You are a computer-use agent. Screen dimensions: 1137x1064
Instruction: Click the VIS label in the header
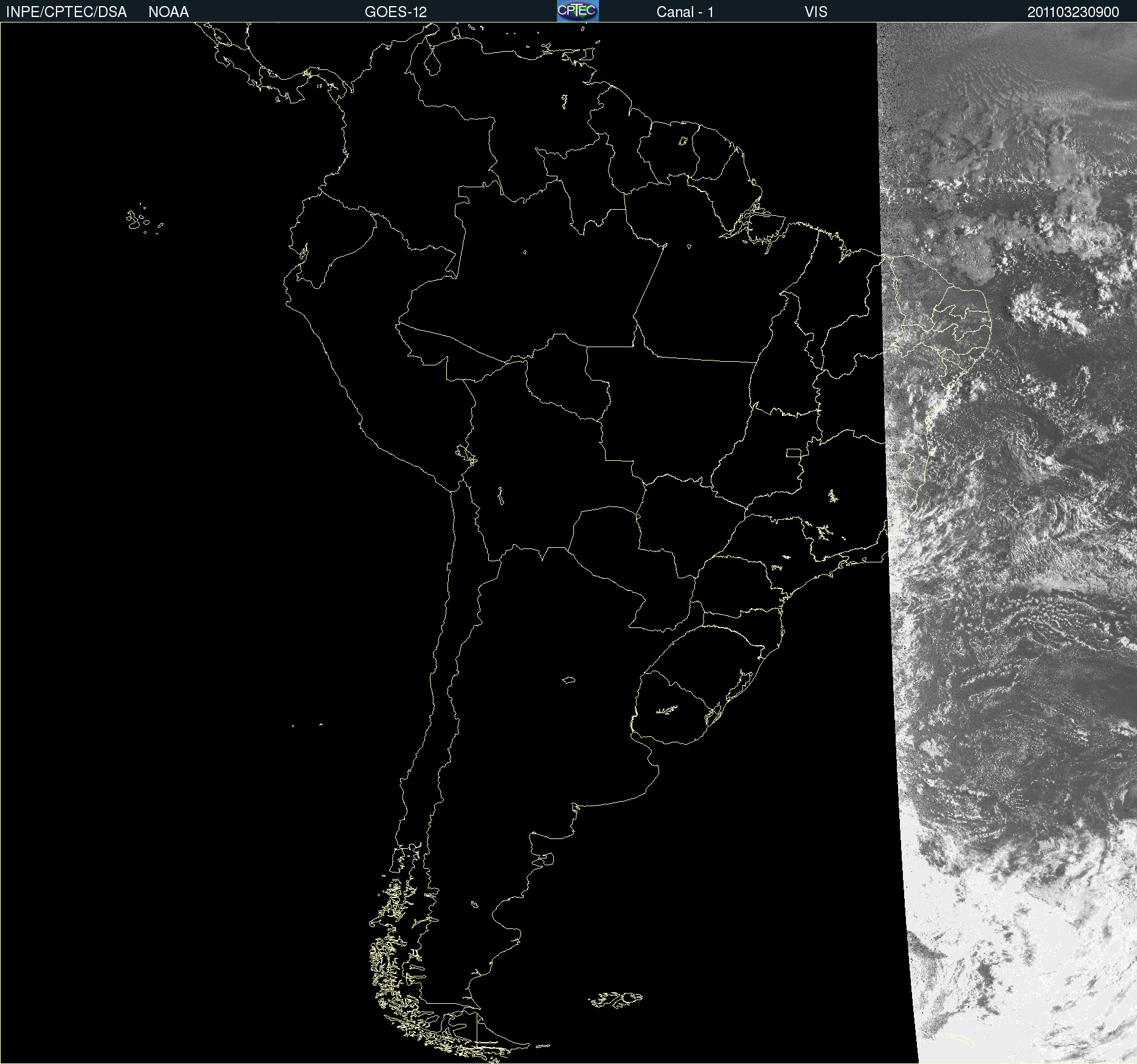point(816,12)
